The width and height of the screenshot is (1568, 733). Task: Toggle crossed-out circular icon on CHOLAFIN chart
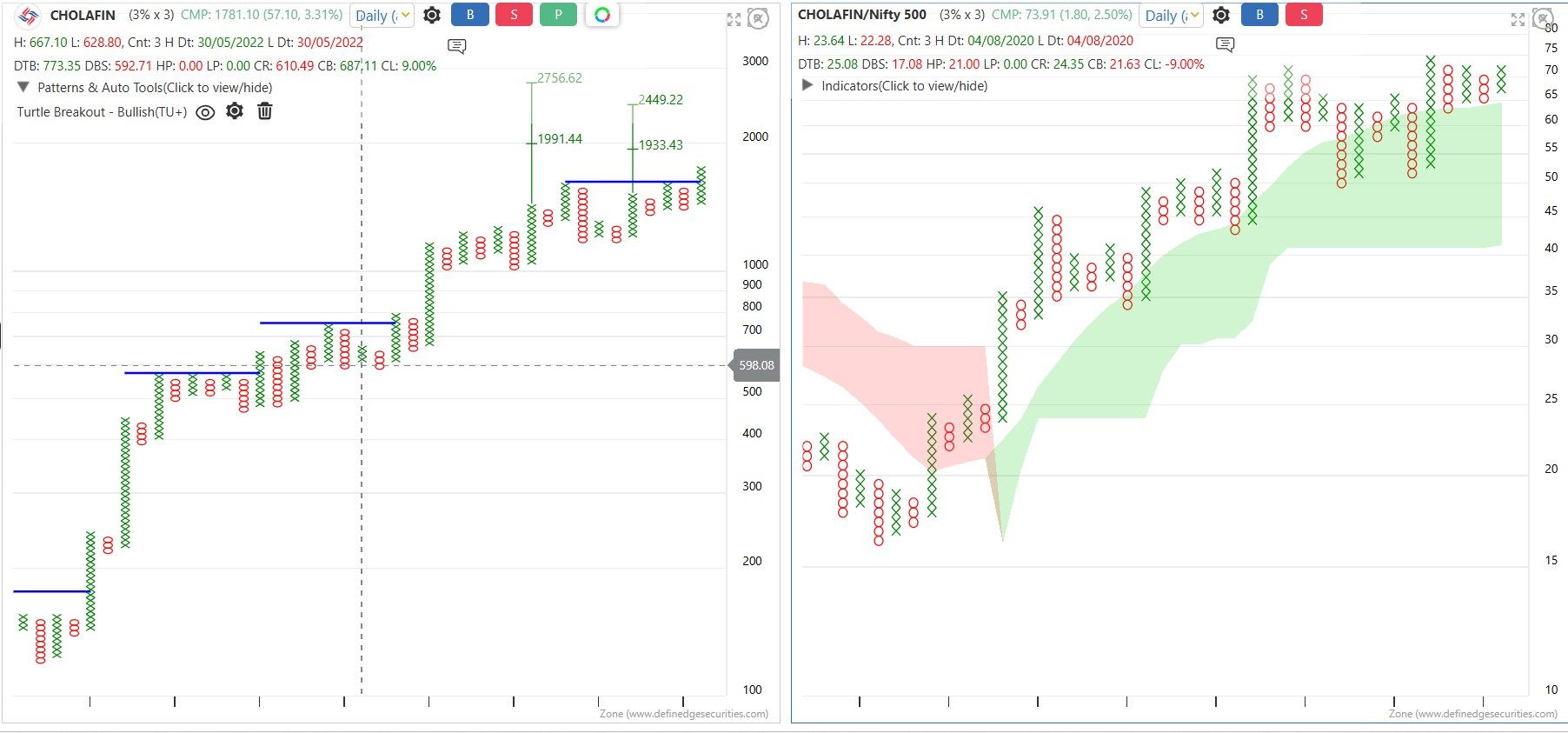click(x=759, y=18)
